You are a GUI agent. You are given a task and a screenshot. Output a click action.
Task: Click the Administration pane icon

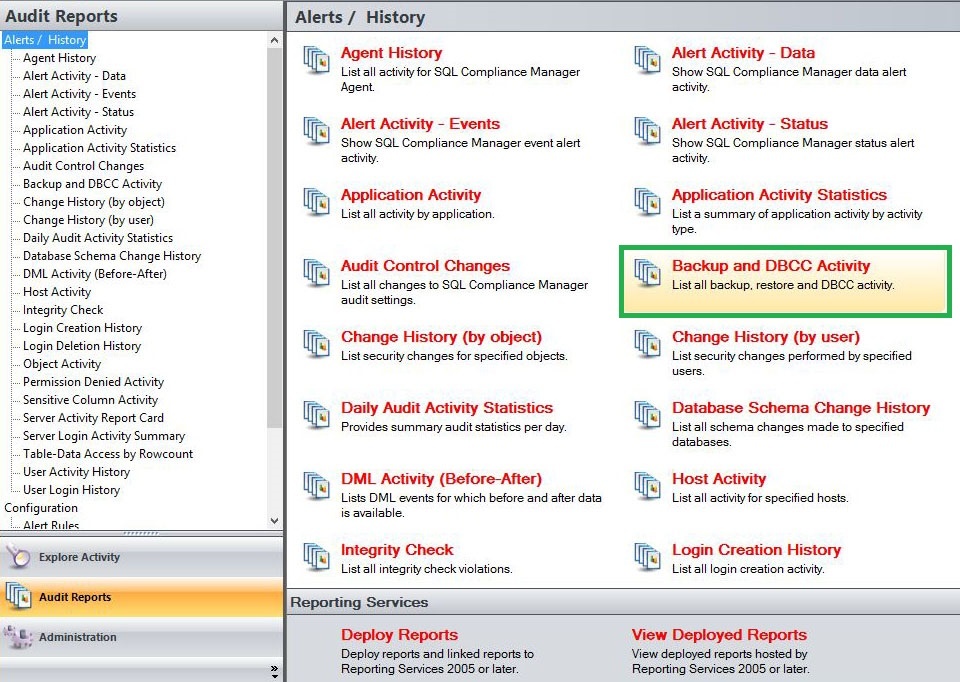coord(18,637)
